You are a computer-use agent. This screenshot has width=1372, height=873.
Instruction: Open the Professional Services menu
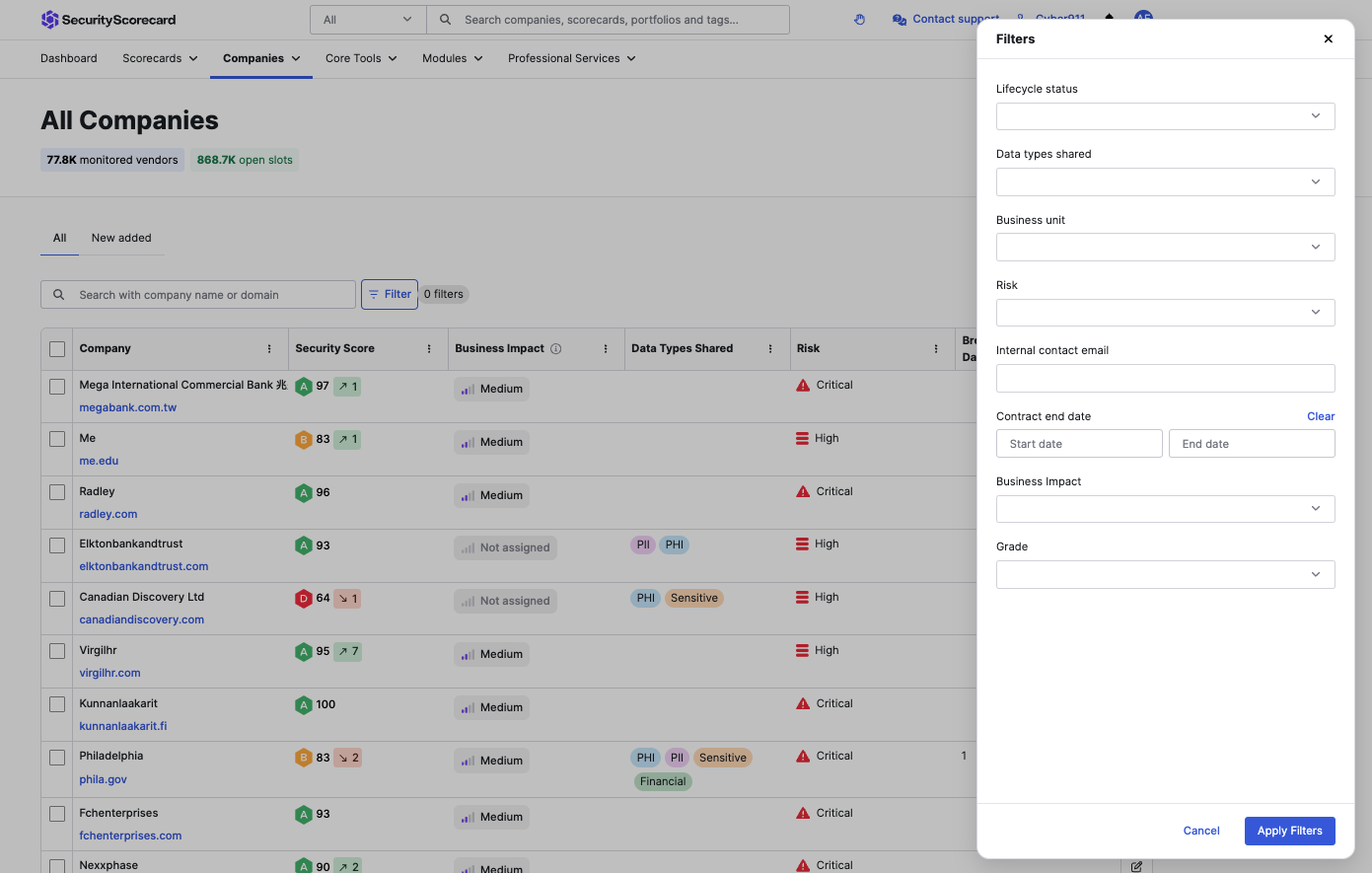tap(572, 58)
